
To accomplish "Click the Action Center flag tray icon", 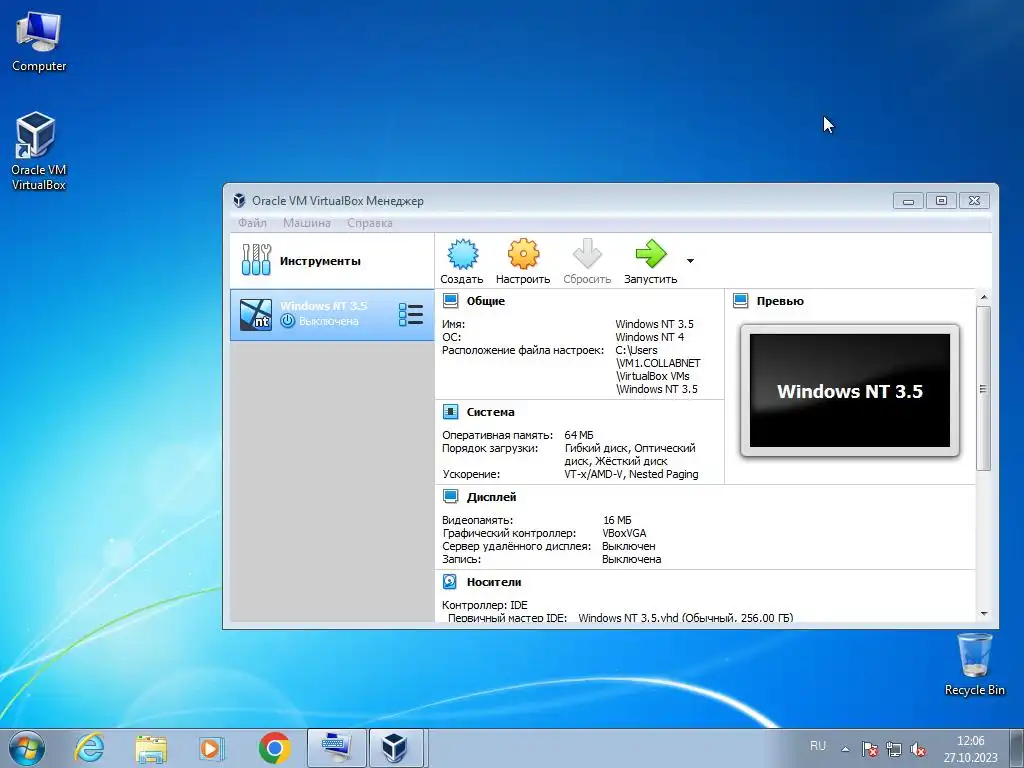I will 870,749.
